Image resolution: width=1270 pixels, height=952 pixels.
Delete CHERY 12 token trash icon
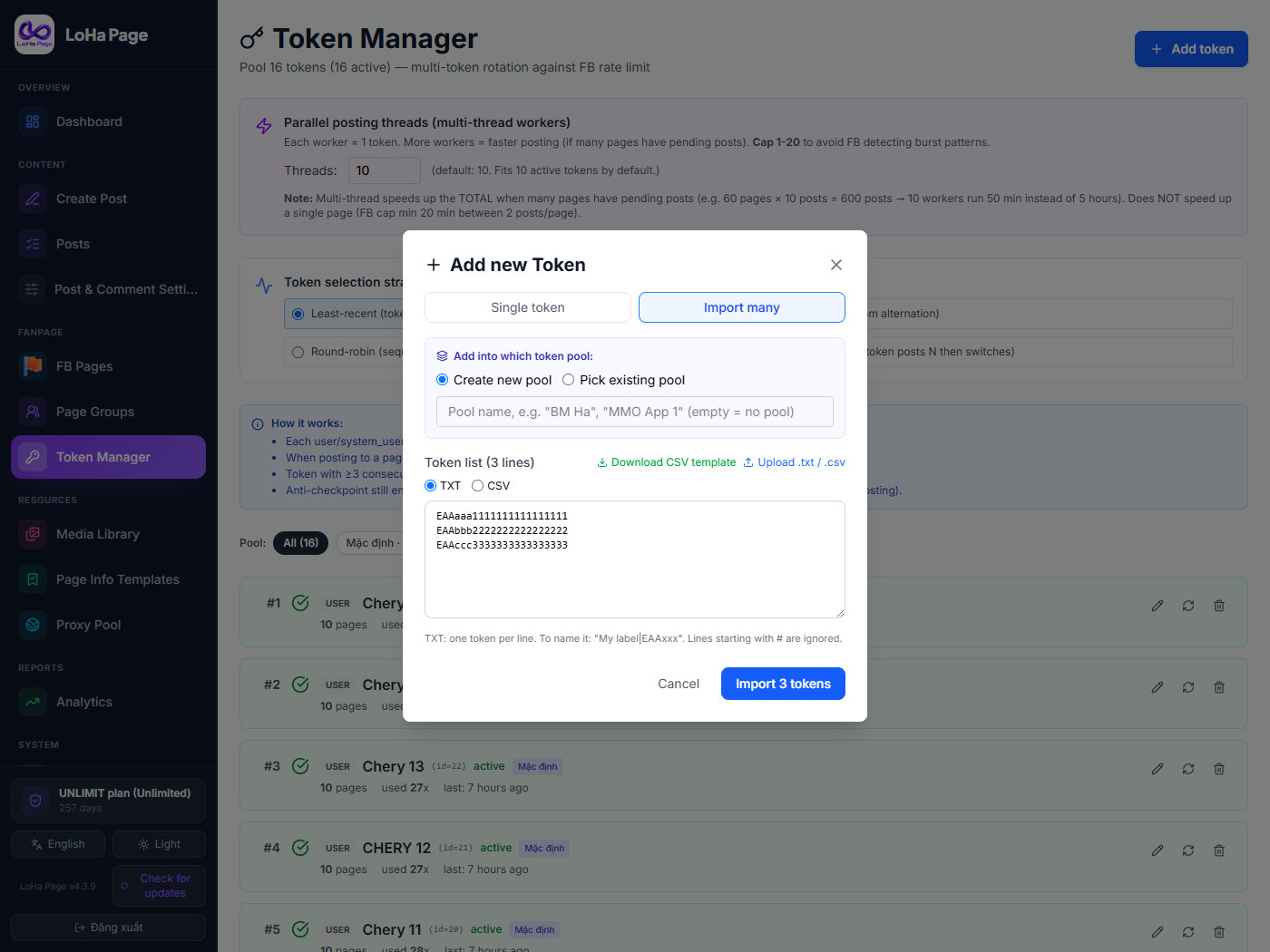tap(1219, 850)
